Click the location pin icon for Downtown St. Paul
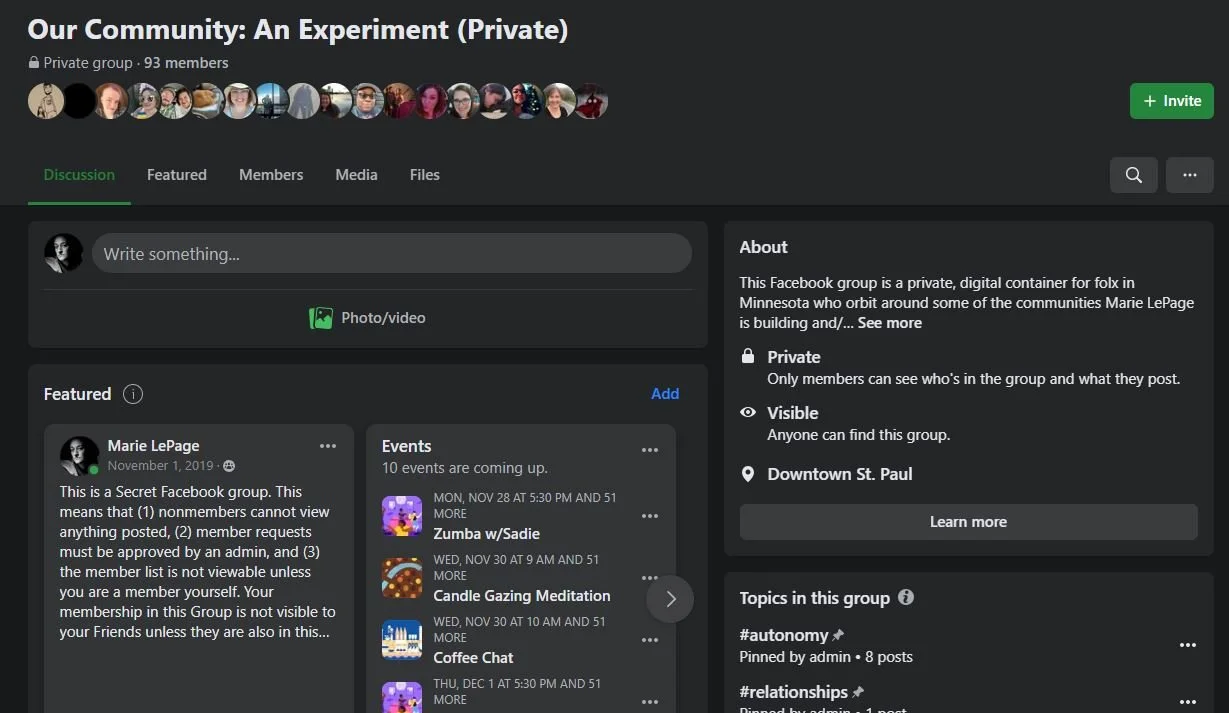This screenshot has height=713, width=1229. click(x=748, y=474)
